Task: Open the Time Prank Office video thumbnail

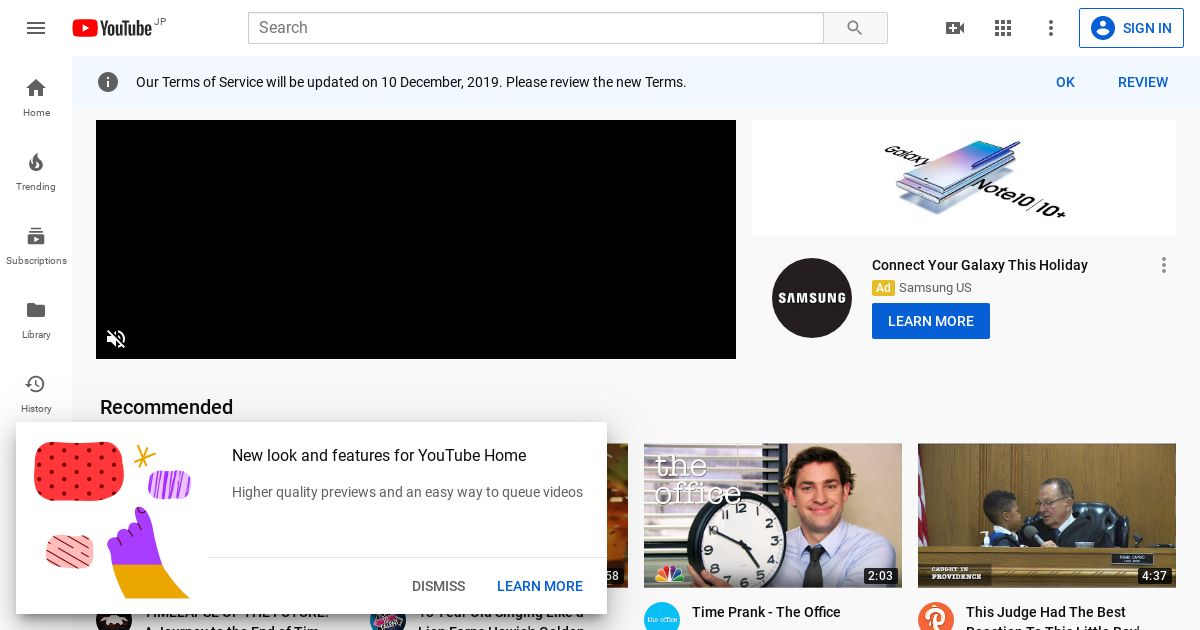Action: 773,515
